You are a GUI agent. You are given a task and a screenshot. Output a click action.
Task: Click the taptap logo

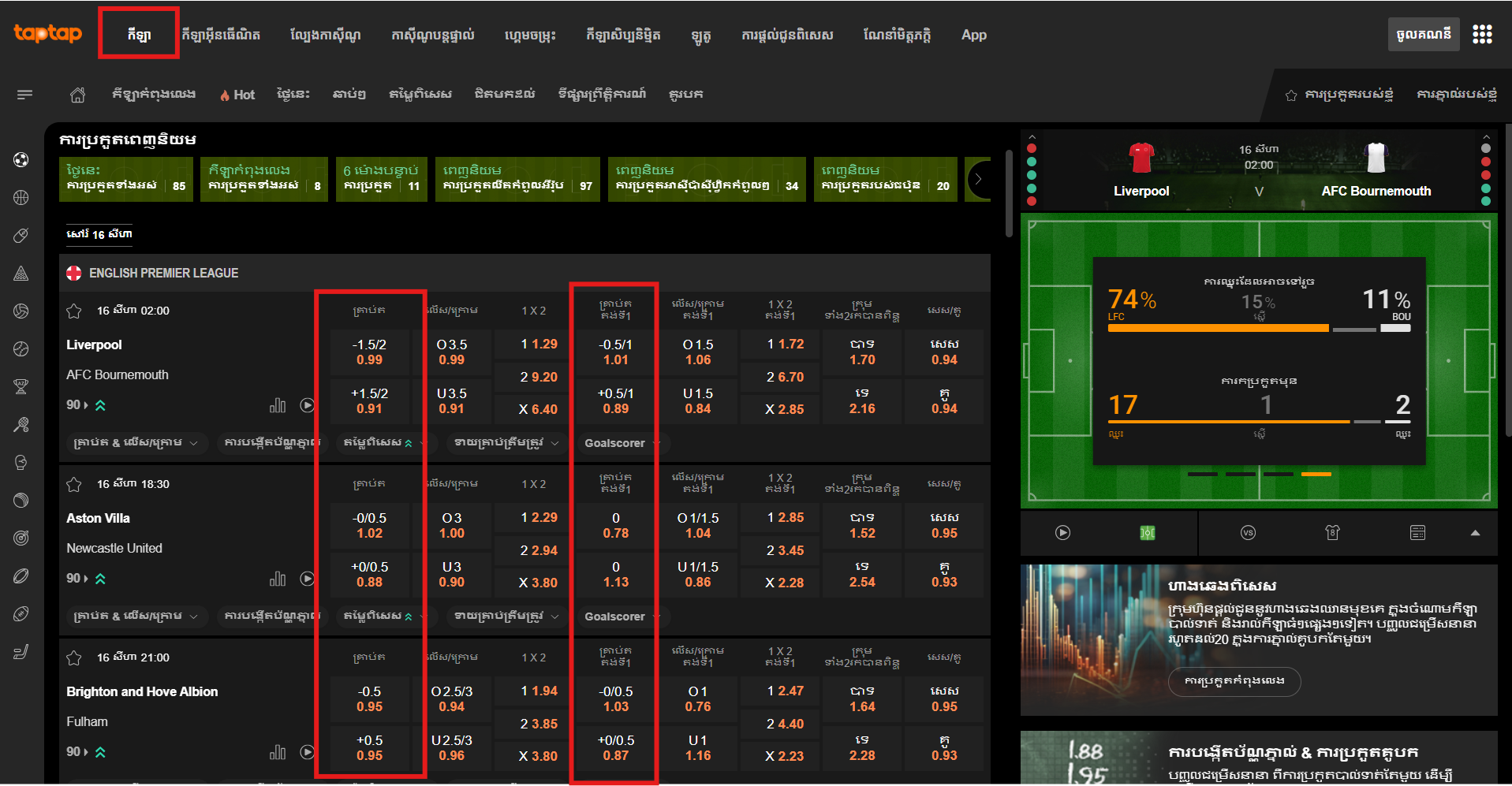click(48, 33)
